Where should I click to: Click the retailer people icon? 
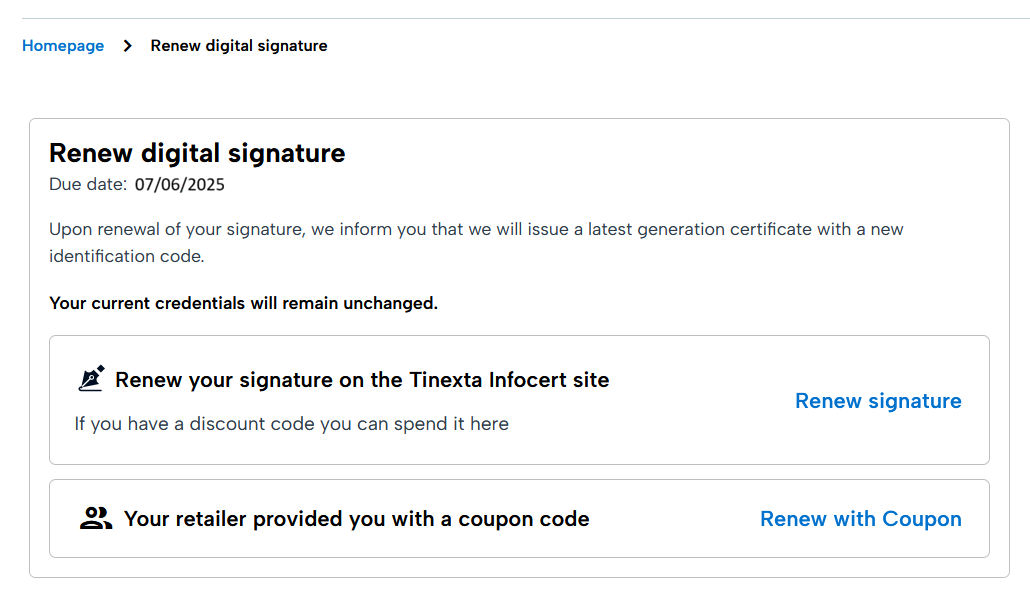pyautogui.click(x=95, y=518)
